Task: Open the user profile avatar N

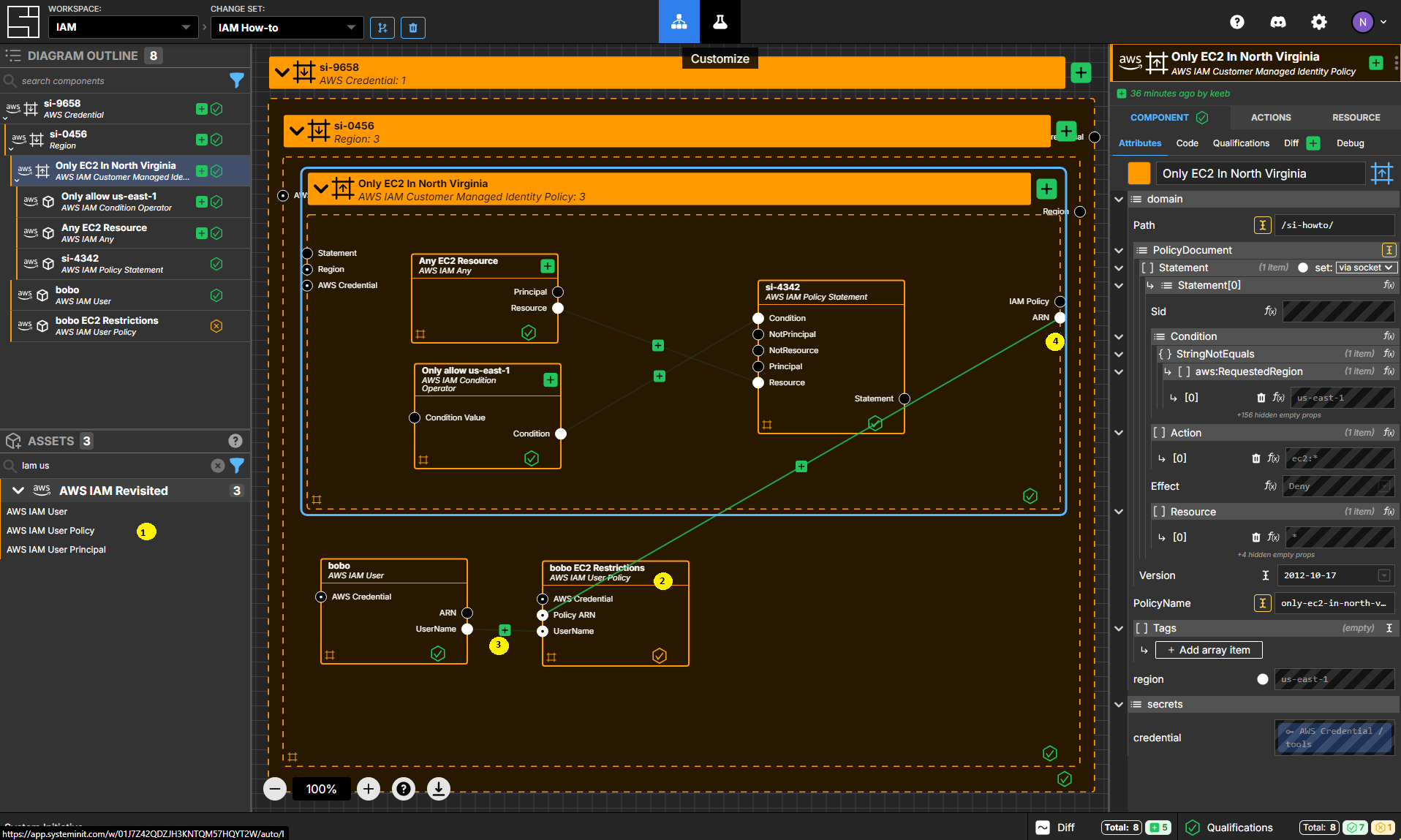Action: tap(1362, 22)
